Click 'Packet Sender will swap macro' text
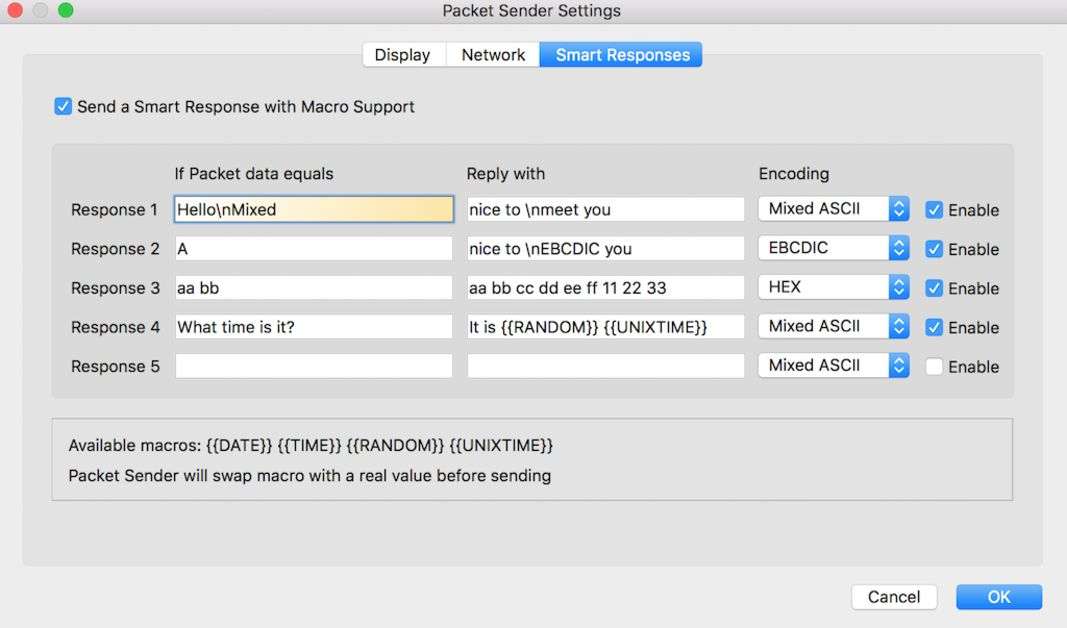Image resolution: width=1067 pixels, height=628 pixels. [310, 475]
